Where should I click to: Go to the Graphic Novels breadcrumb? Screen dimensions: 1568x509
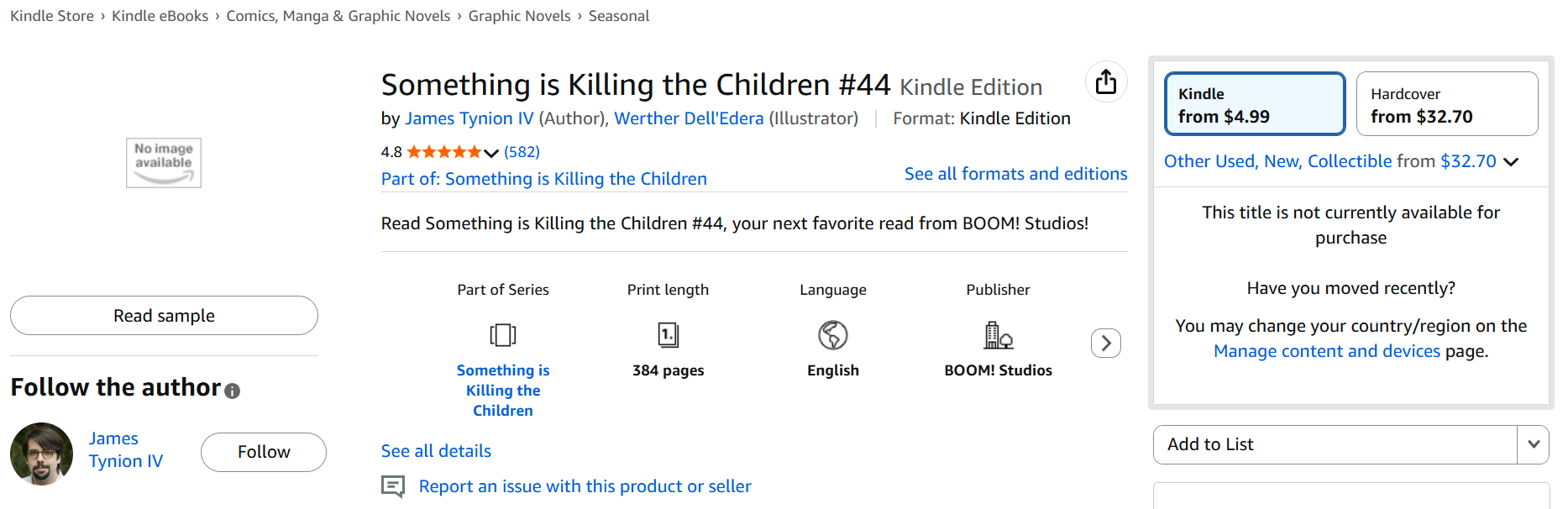pyautogui.click(x=519, y=16)
